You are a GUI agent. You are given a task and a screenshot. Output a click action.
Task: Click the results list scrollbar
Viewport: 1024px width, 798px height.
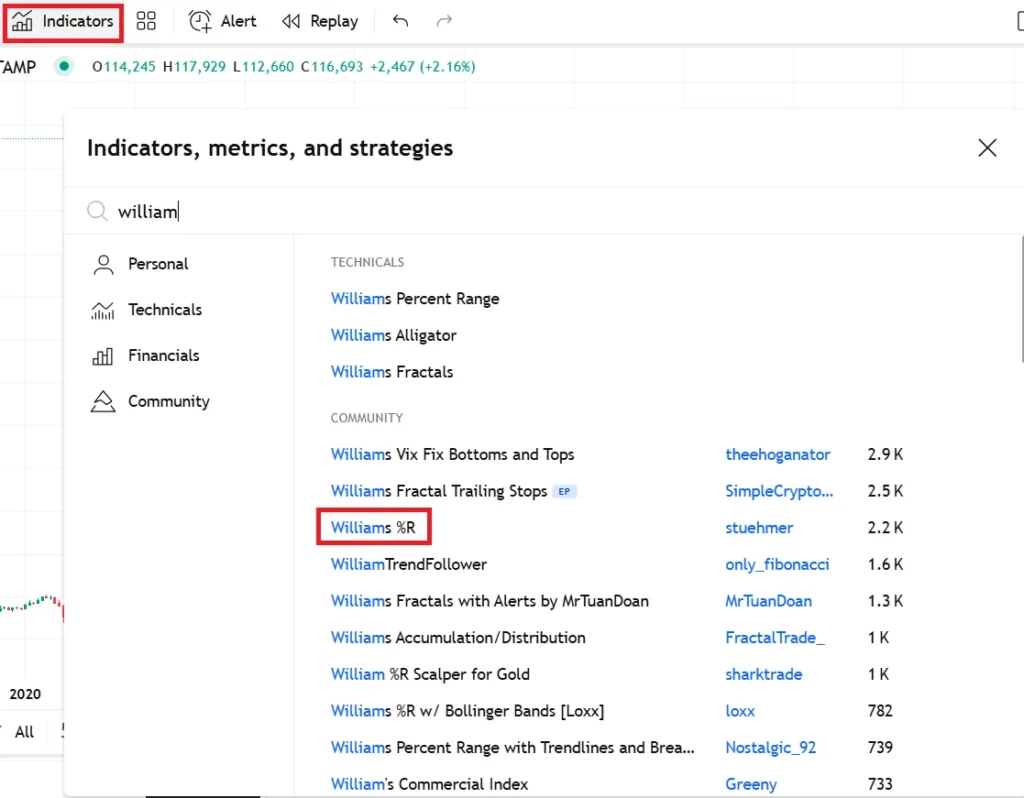1021,298
